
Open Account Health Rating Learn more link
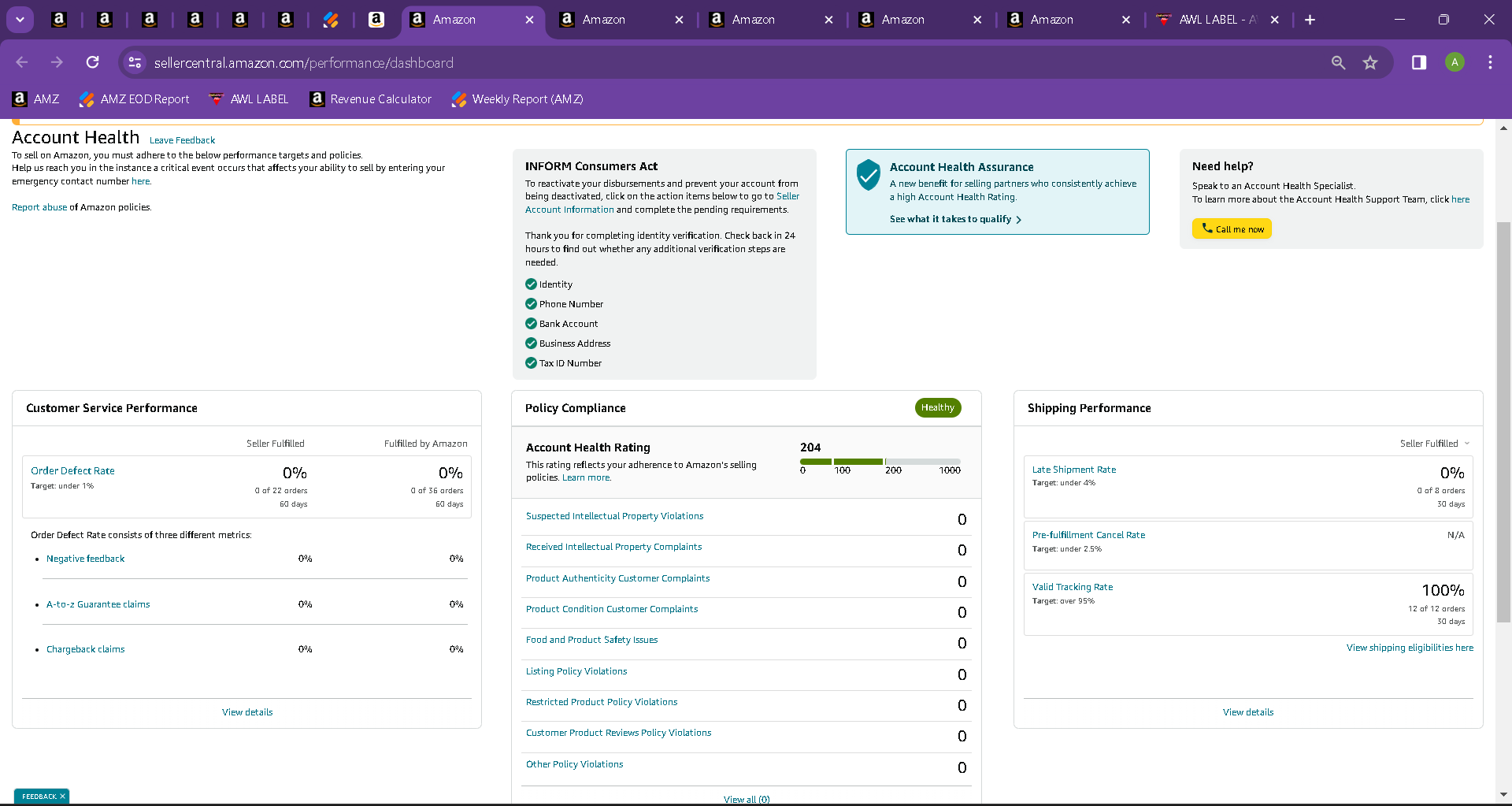click(586, 477)
